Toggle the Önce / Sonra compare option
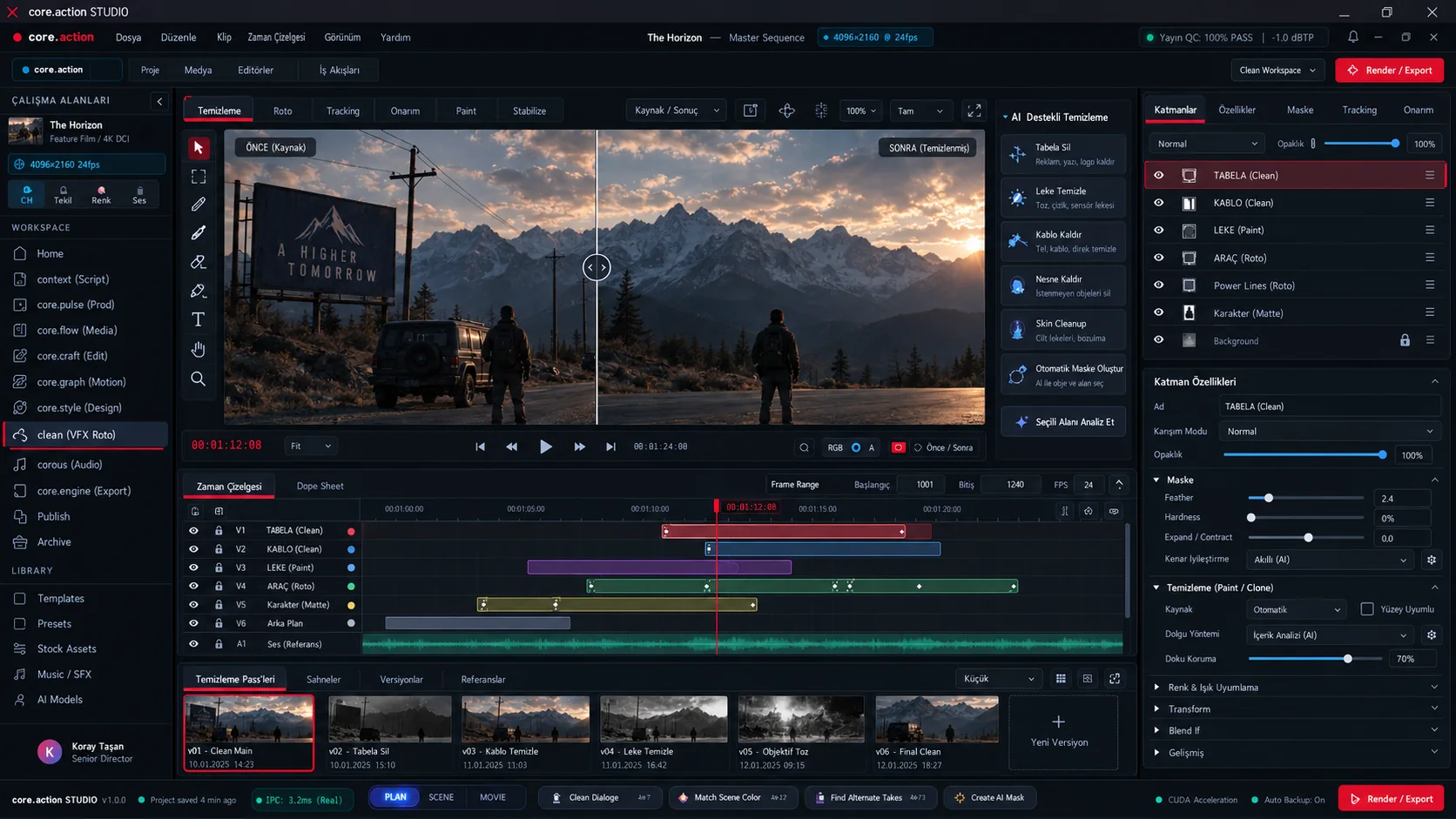The width and height of the screenshot is (1456, 819). (x=945, y=447)
